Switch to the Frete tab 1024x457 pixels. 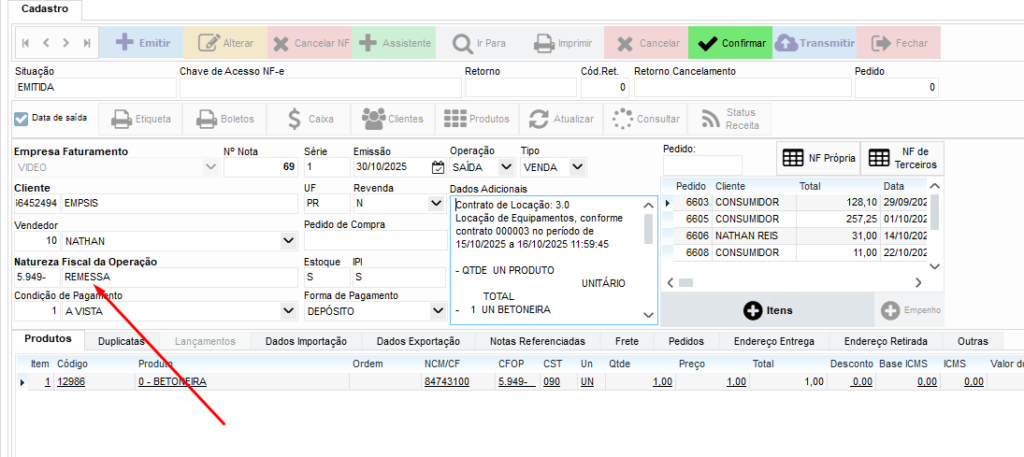tap(627, 341)
